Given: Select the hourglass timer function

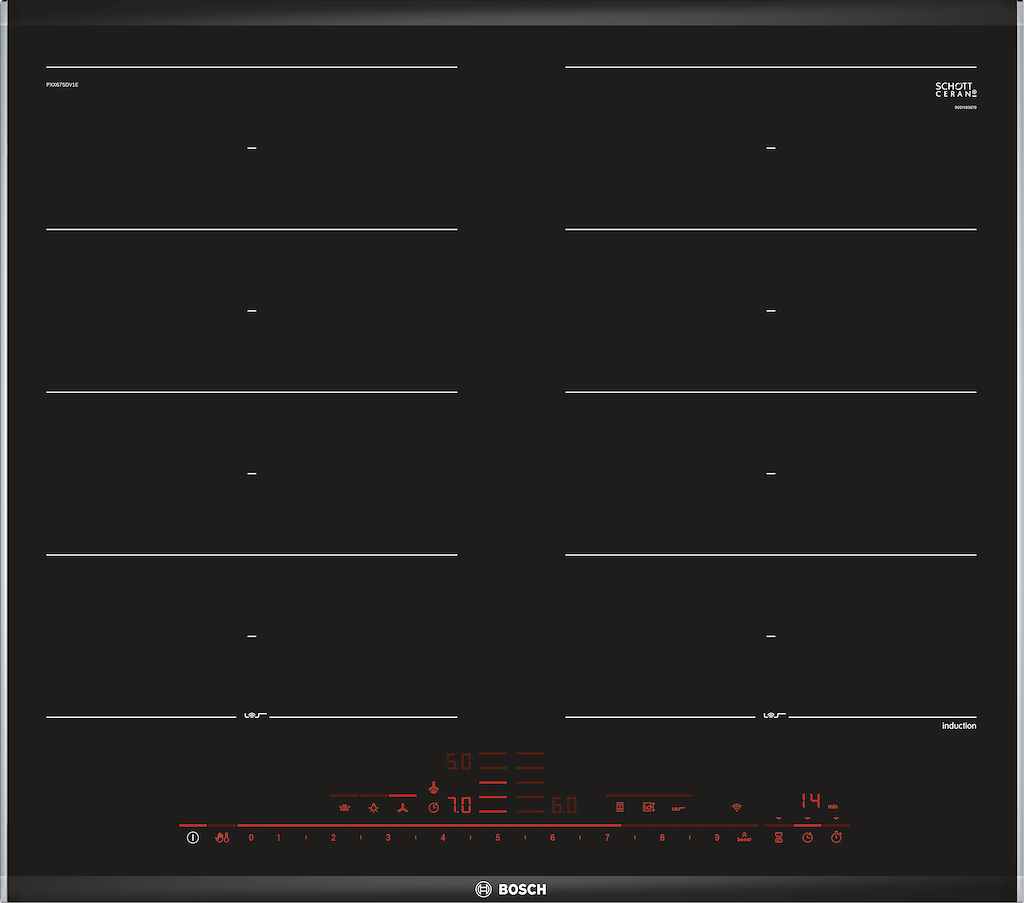Looking at the screenshot, I should pyautogui.click(x=778, y=837).
